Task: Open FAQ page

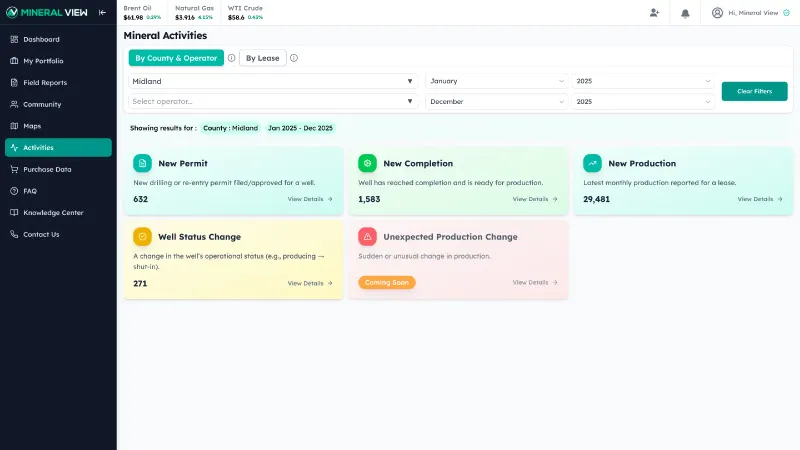Action: [x=58, y=191]
